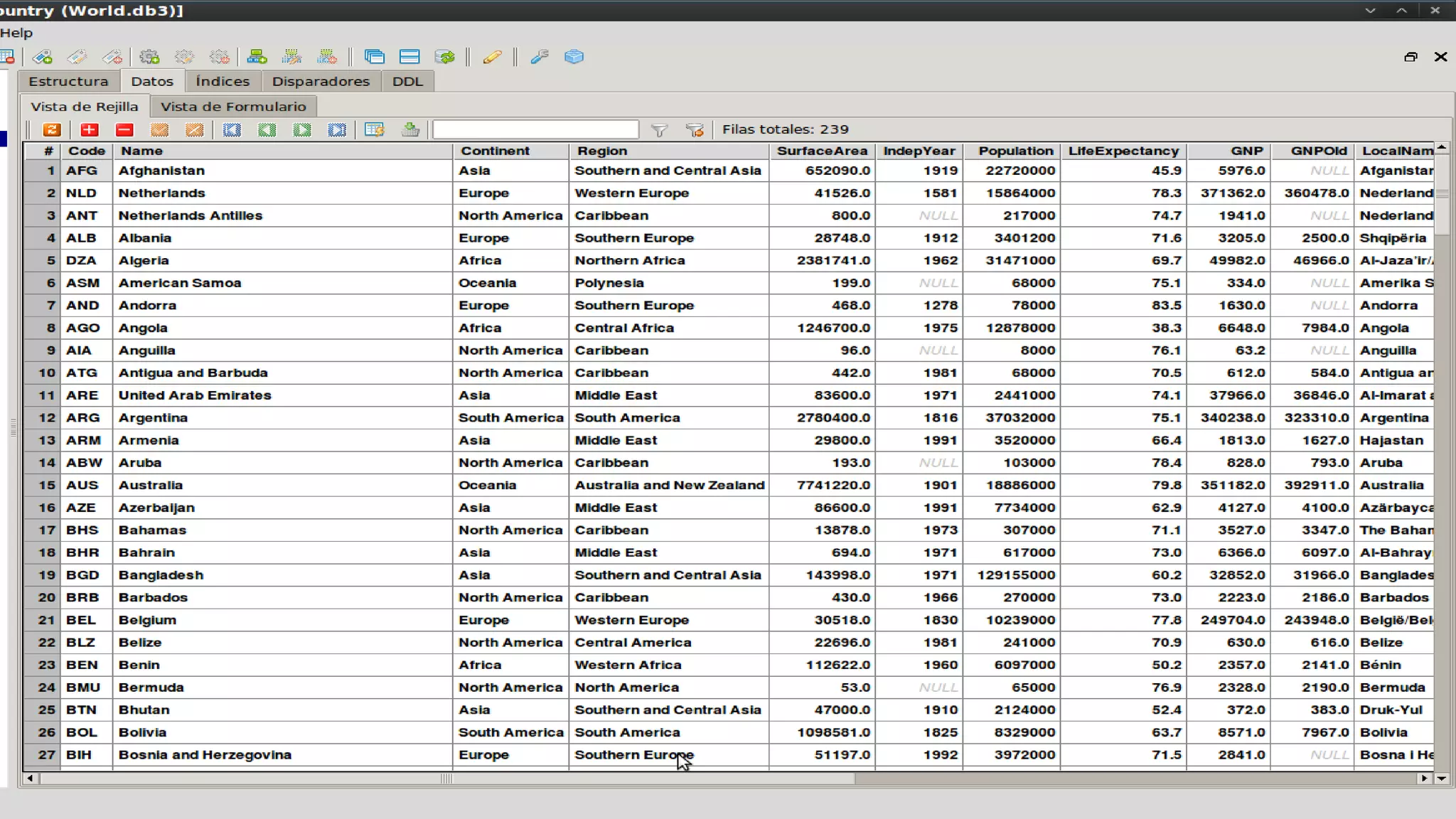
Task: Open the DDL tab
Action: click(x=407, y=81)
